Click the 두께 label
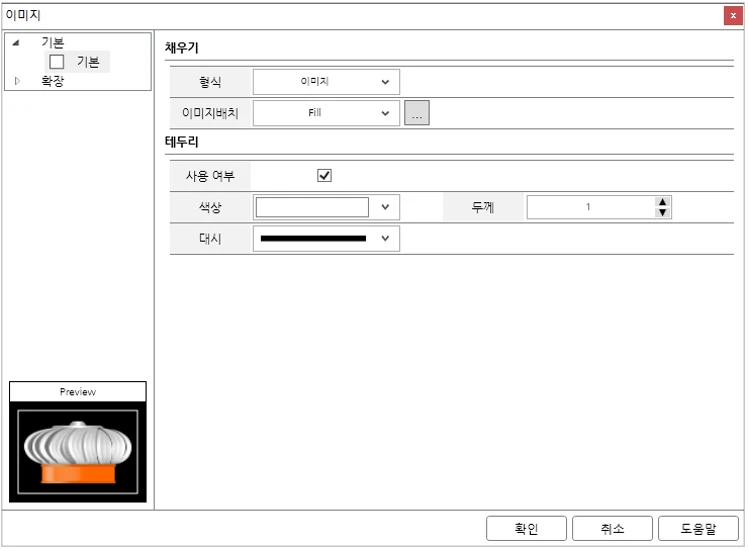Screen dimensions: 748x551 (482, 207)
